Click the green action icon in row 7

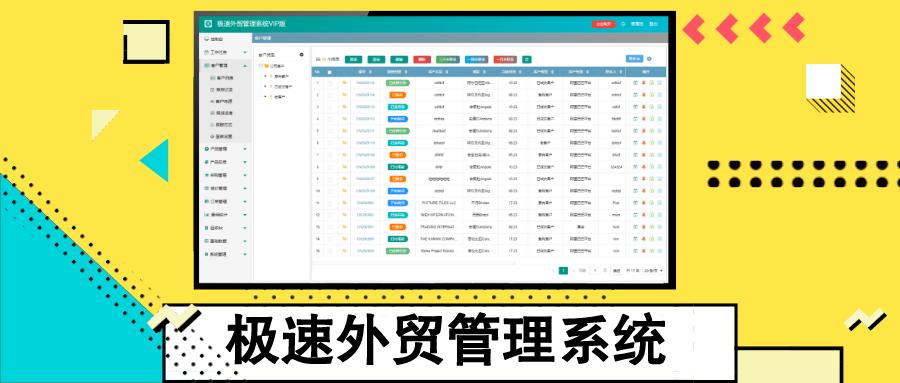click(651, 154)
